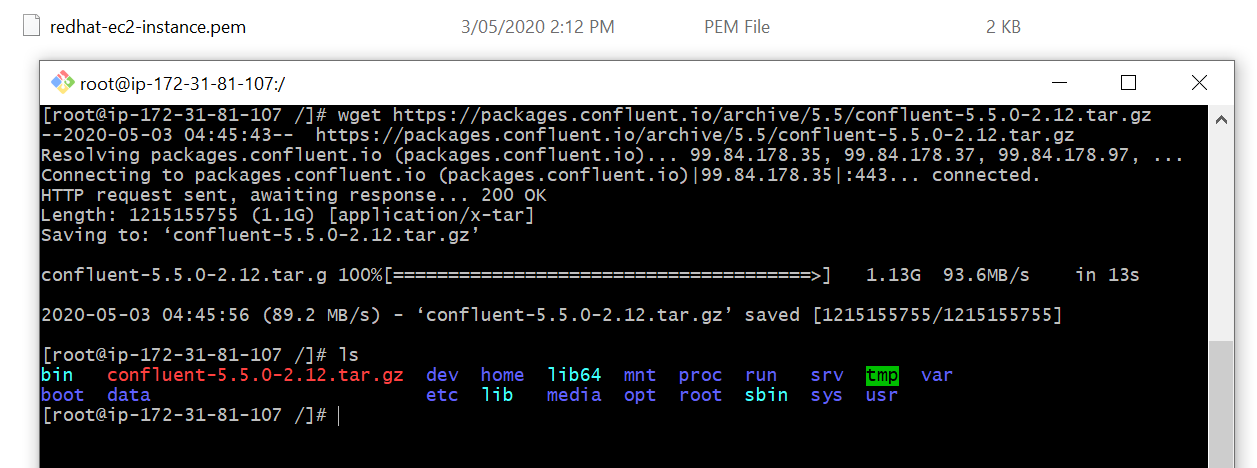Screen dimensions: 1257x468
Task: Click the lib64 directory in ls output
Action: point(574,375)
